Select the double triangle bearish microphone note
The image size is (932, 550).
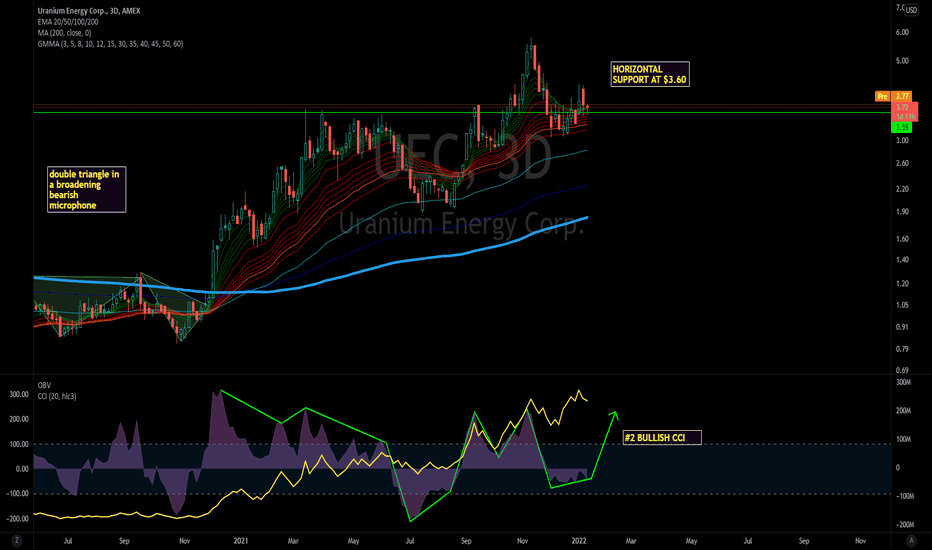pyautogui.click(x=86, y=190)
